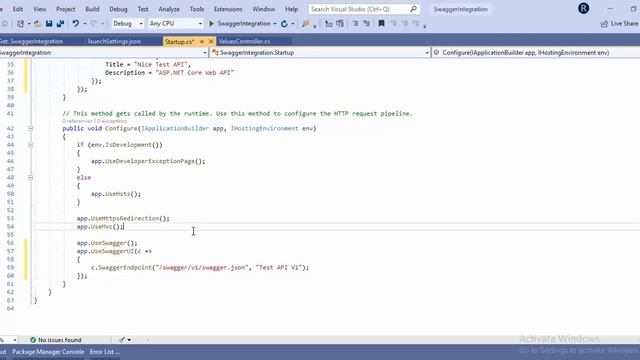Viewport: 640px width, 360px height.
Task: Click the app.UseSwagger() line of code
Action: [107, 243]
